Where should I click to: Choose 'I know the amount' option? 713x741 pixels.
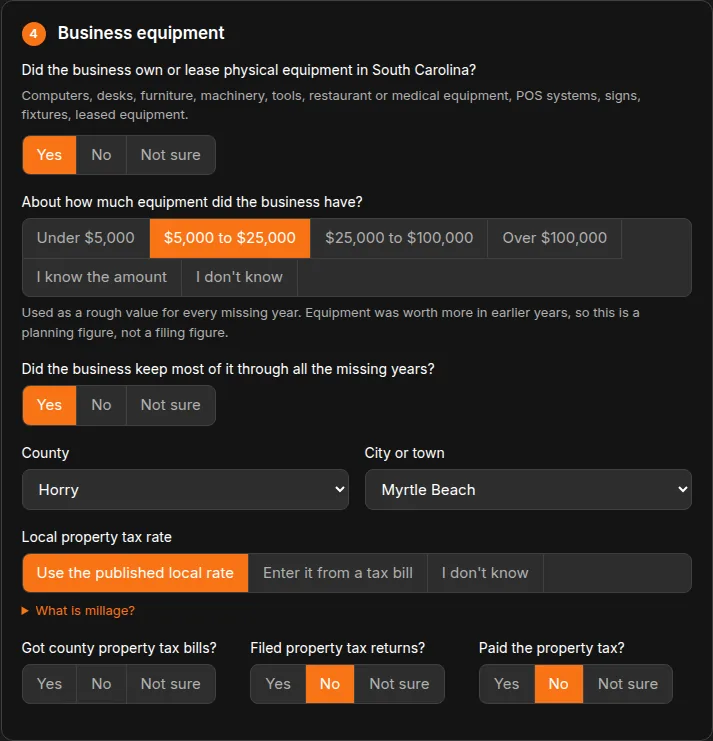(x=102, y=277)
